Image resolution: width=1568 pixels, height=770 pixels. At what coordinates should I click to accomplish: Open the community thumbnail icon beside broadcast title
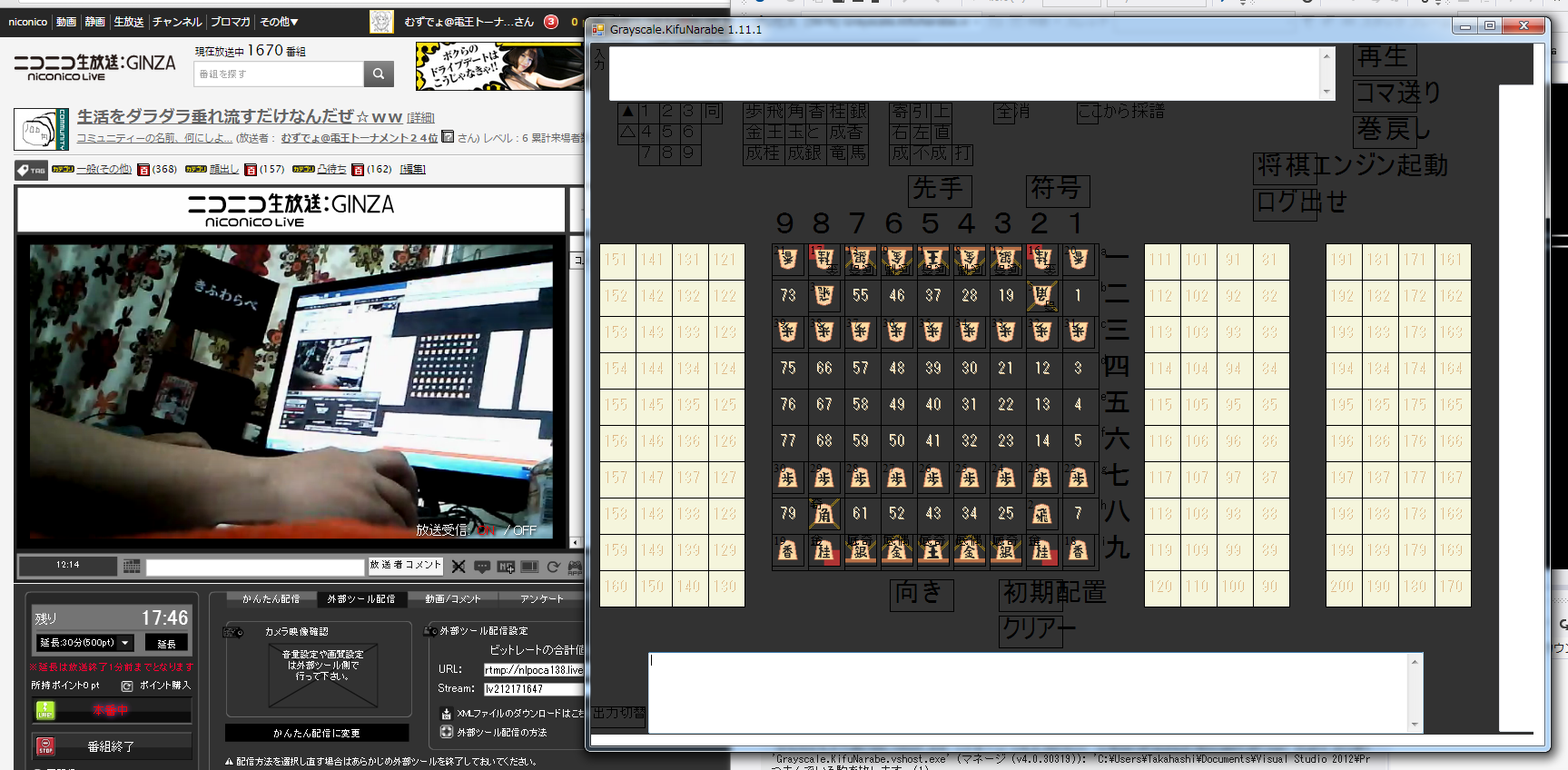click(x=41, y=129)
